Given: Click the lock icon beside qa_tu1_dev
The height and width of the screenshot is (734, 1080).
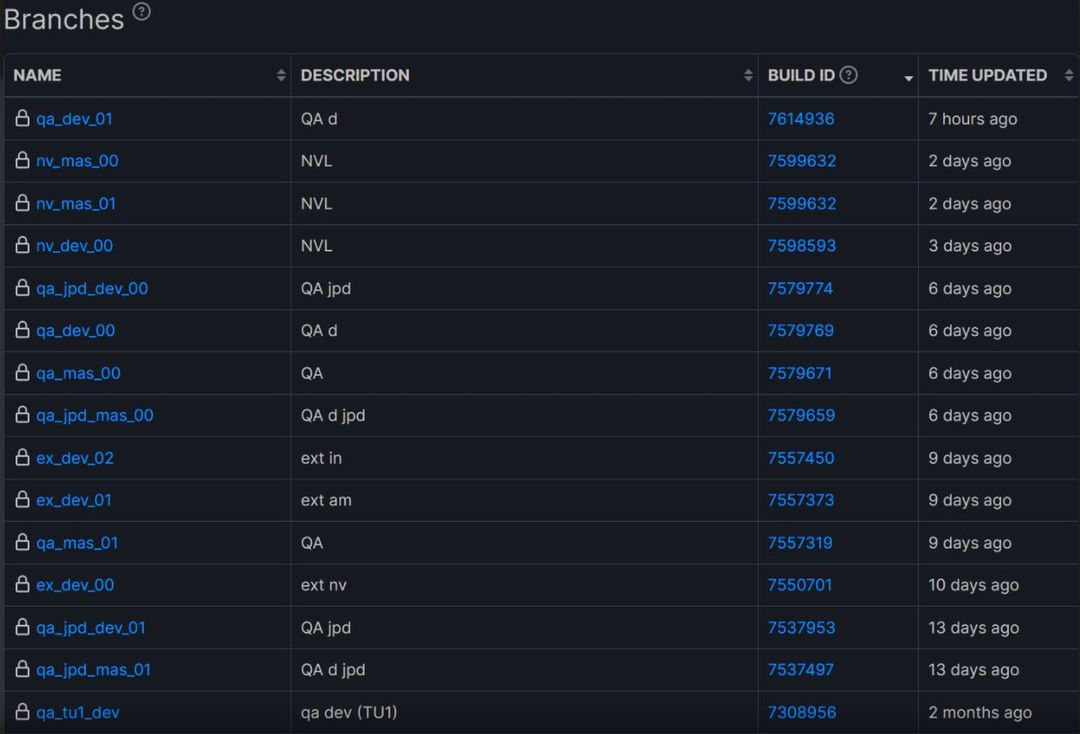Looking at the screenshot, I should 23,712.
